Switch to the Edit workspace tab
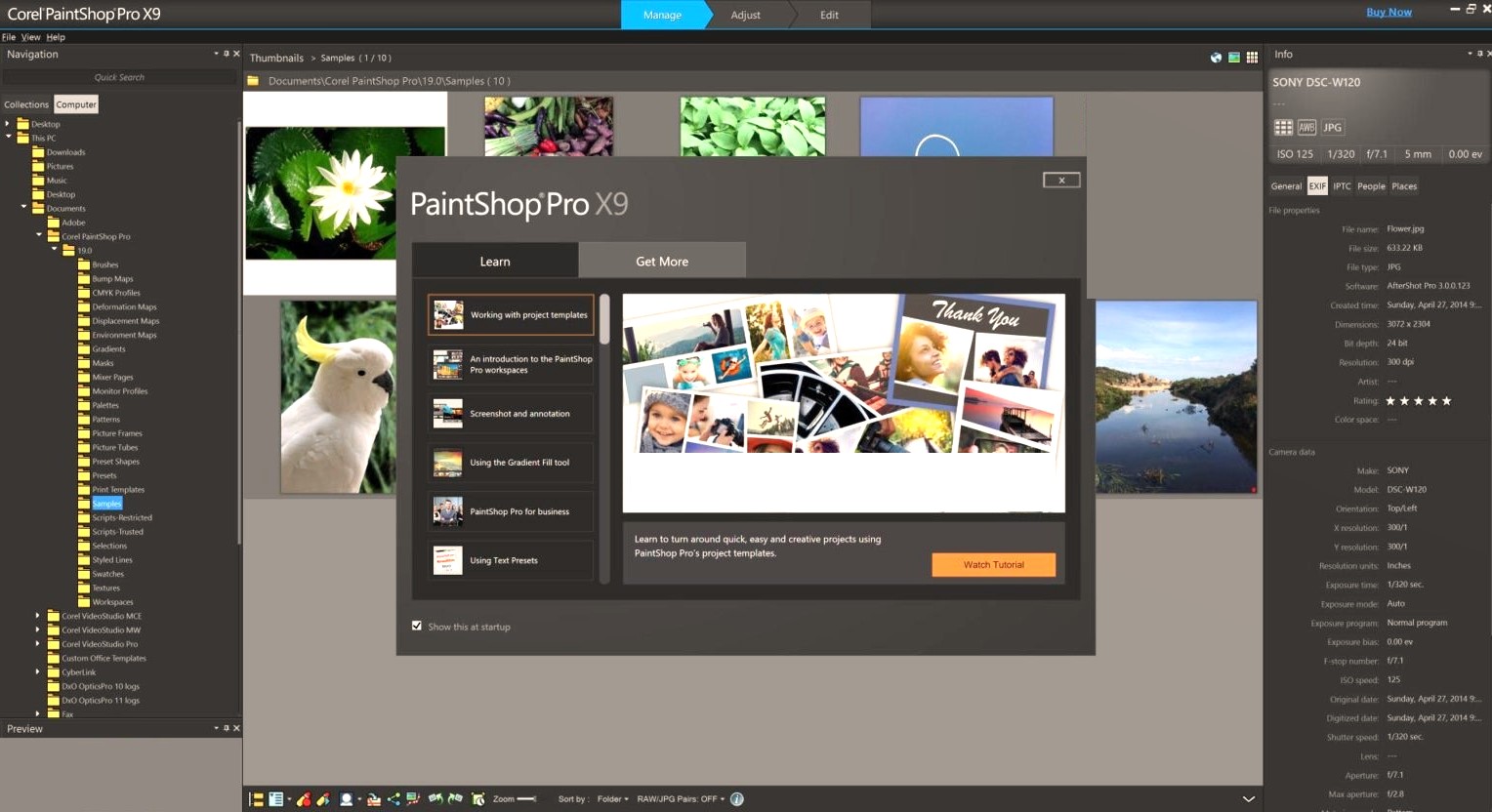The height and width of the screenshot is (812, 1492). 829,15
